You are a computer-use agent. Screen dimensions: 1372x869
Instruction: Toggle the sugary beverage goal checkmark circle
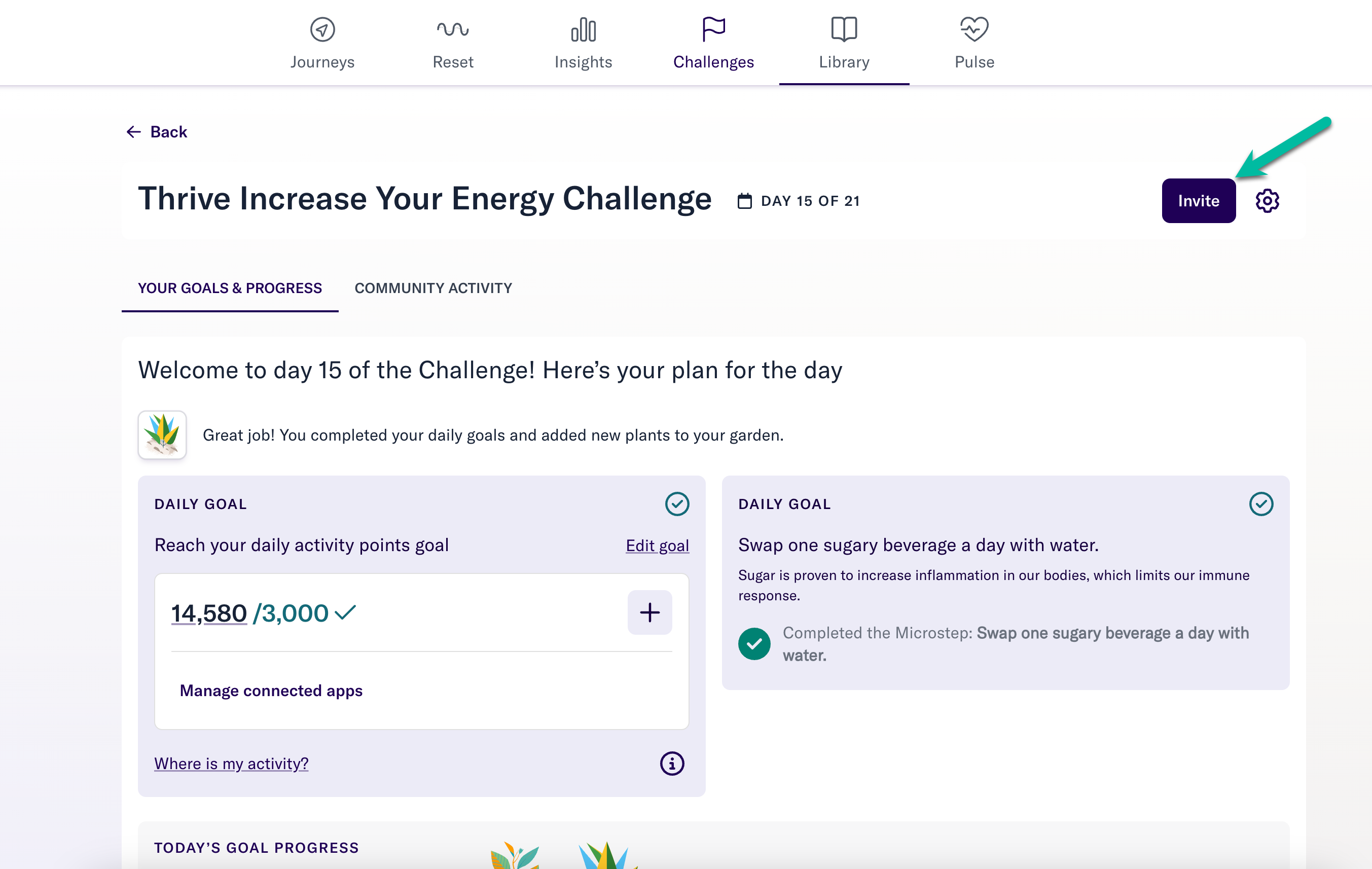pyautogui.click(x=1260, y=504)
